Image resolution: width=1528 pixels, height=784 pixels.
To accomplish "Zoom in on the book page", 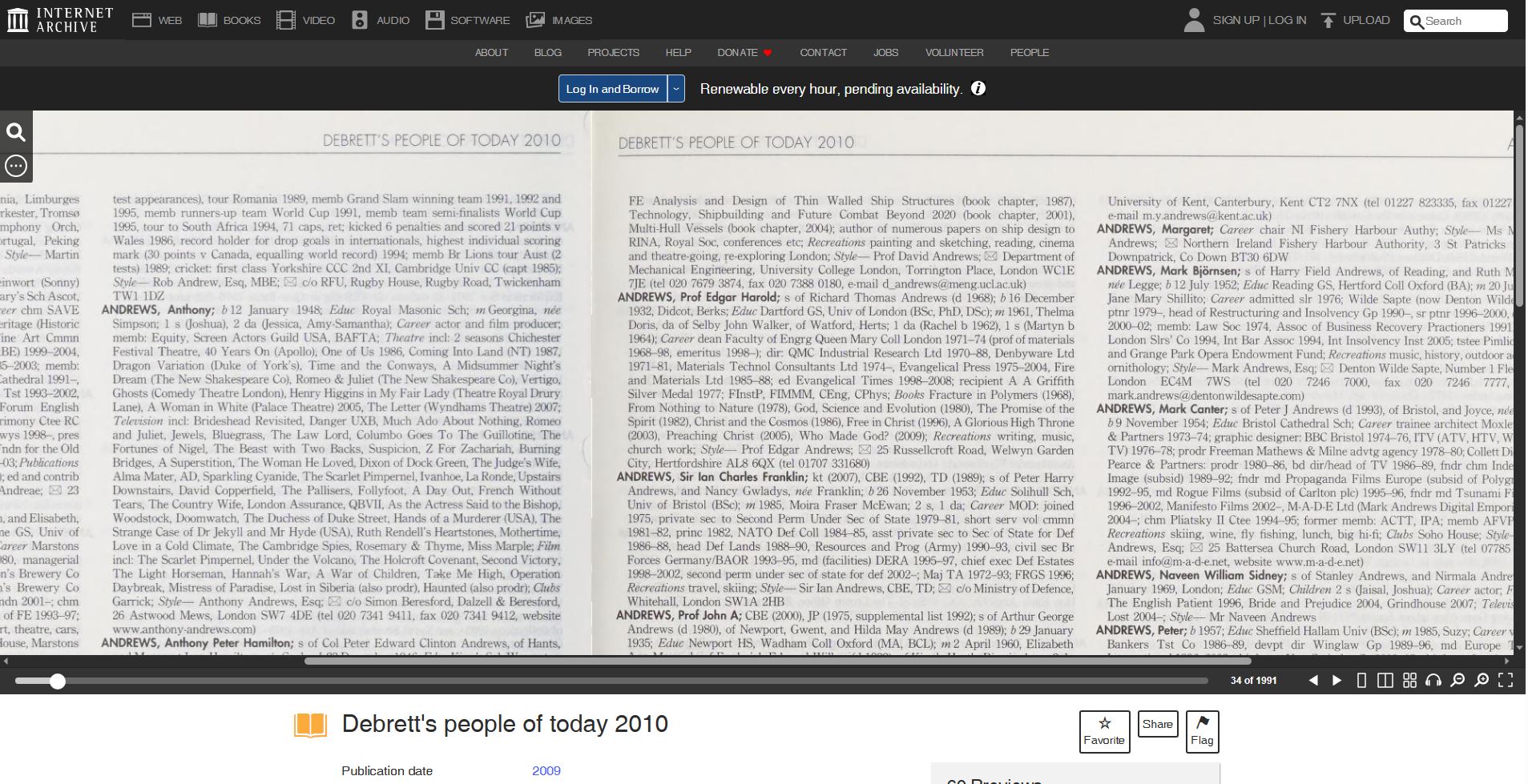I will pos(1482,680).
